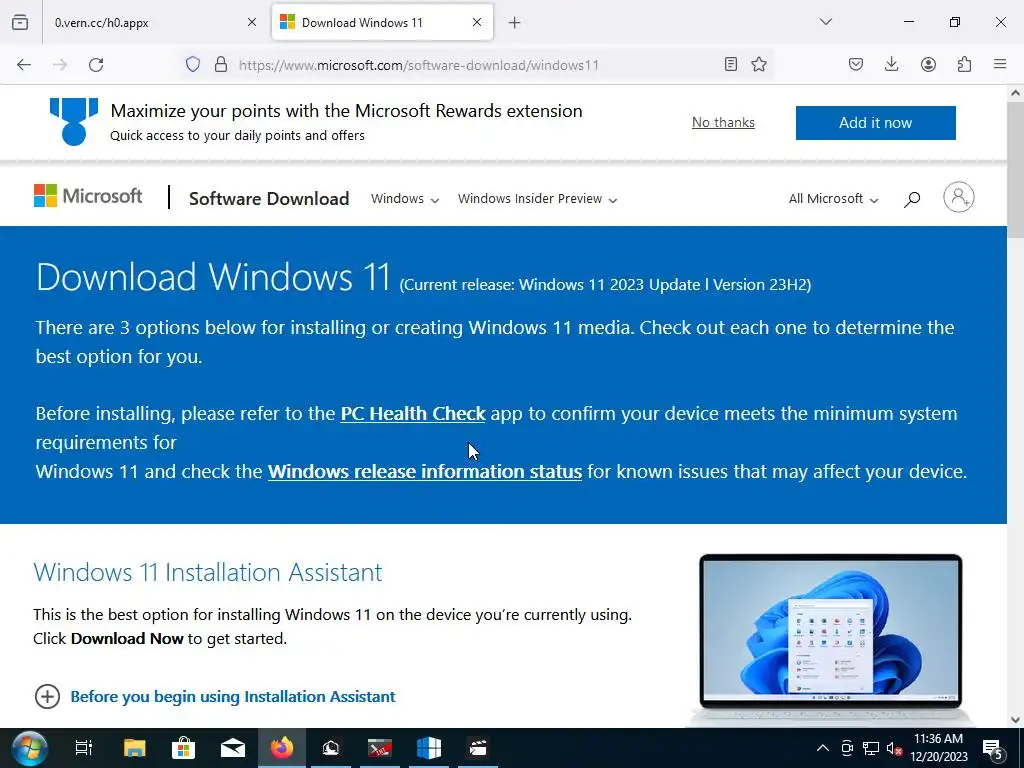1024x768 pixels.
Task: Open tracking protection shield icon
Action: coord(193,65)
